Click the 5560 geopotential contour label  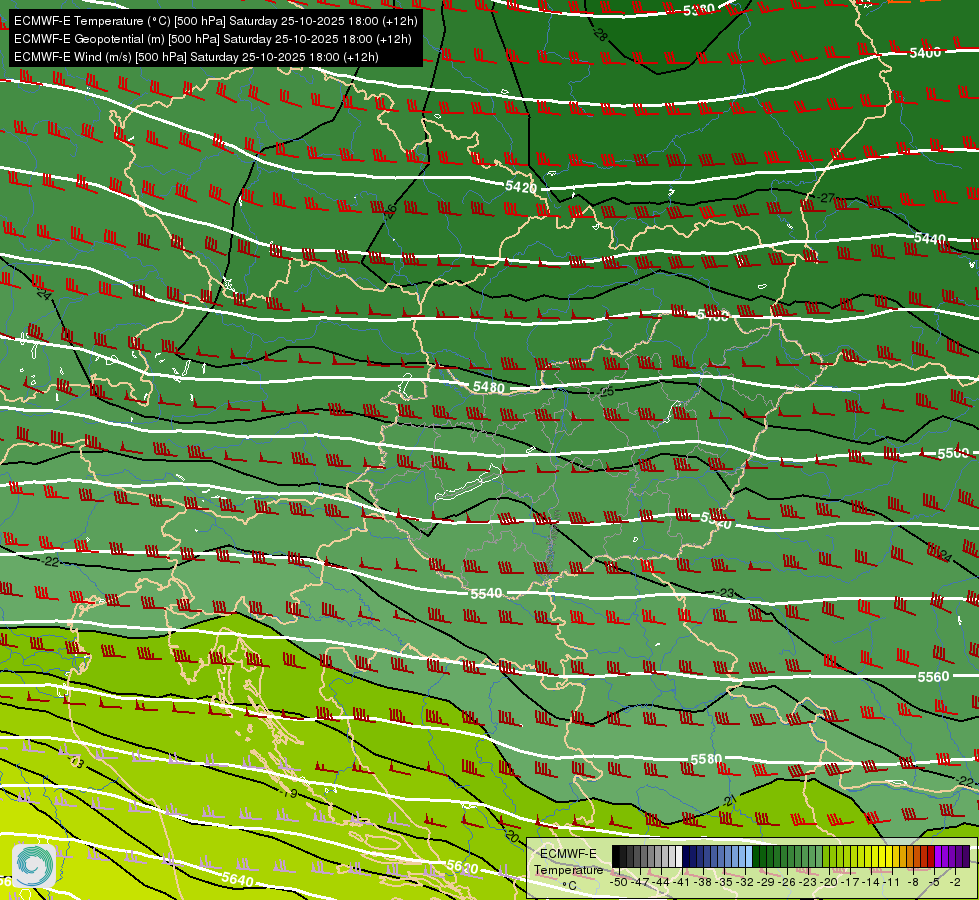click(x=933, y=676)
